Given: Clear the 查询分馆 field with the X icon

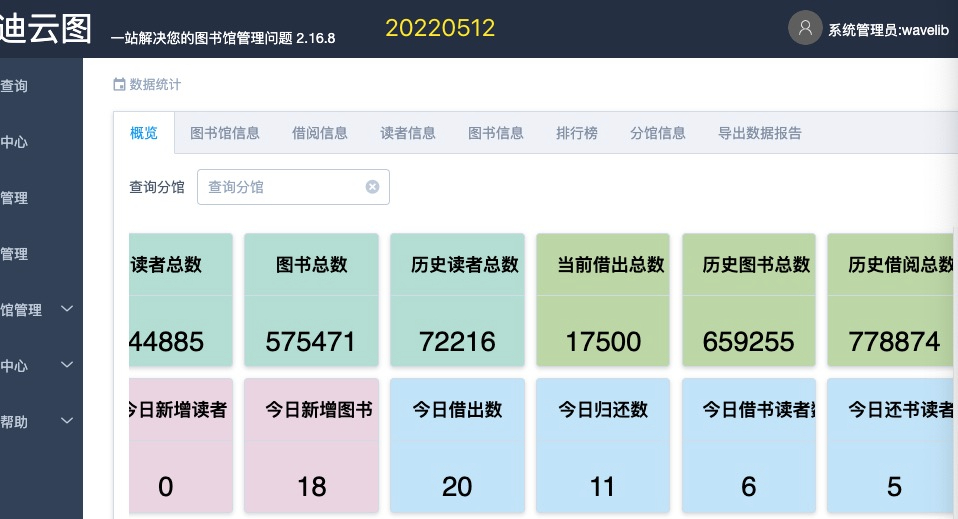Looking at the screenshot, I should [x=372, y=187].
